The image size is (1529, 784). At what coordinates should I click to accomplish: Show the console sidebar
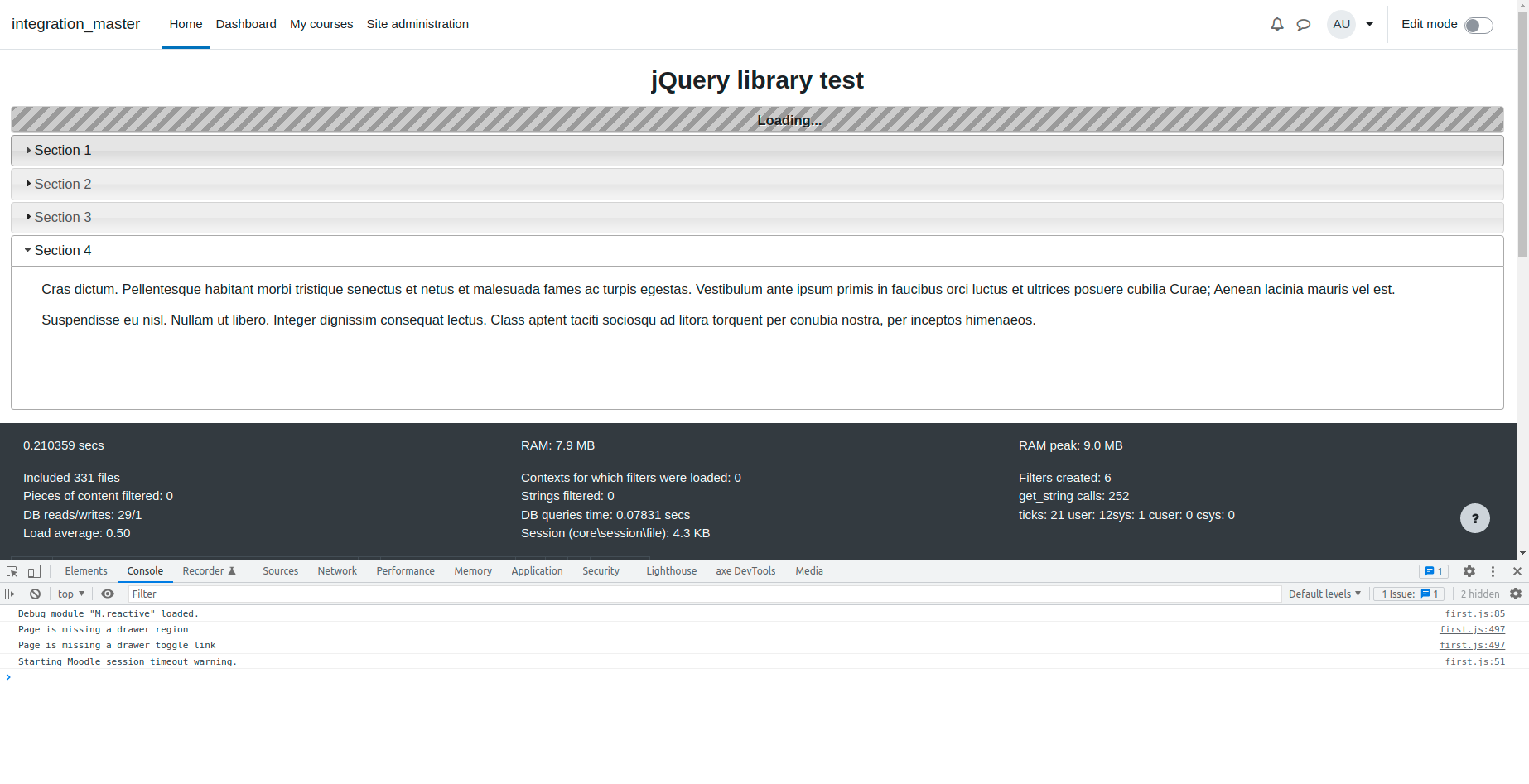pyautogui.click(x=12, y=594)
